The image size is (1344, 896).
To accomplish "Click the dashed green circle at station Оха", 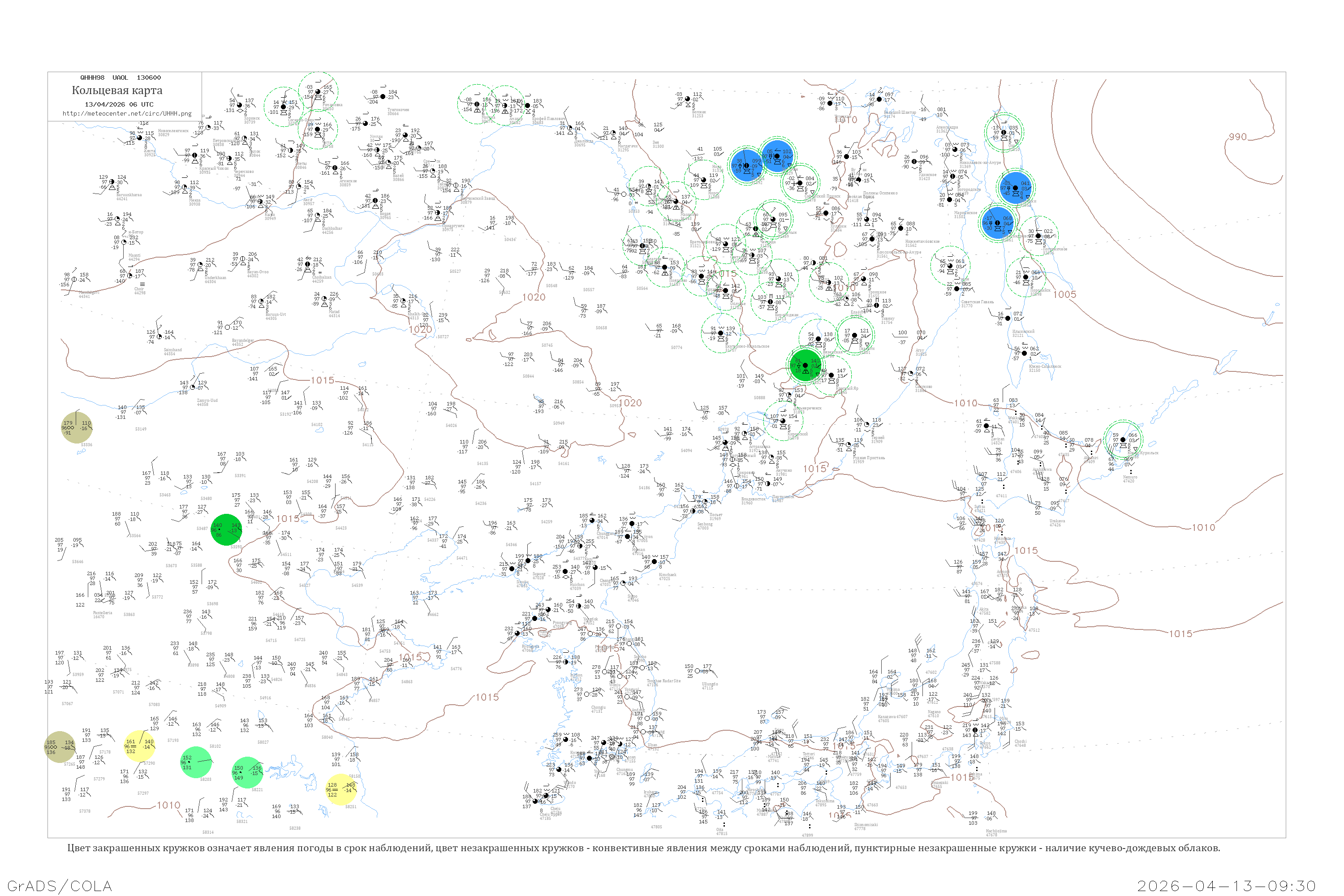I will pos(1004,133).
